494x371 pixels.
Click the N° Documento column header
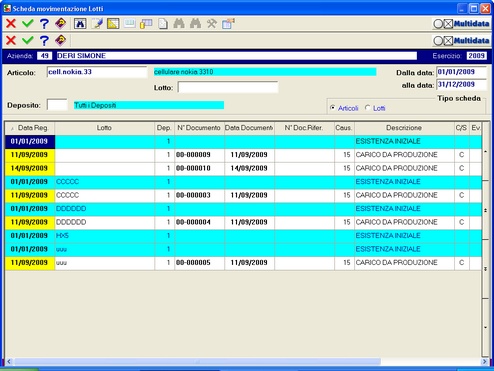199,128
